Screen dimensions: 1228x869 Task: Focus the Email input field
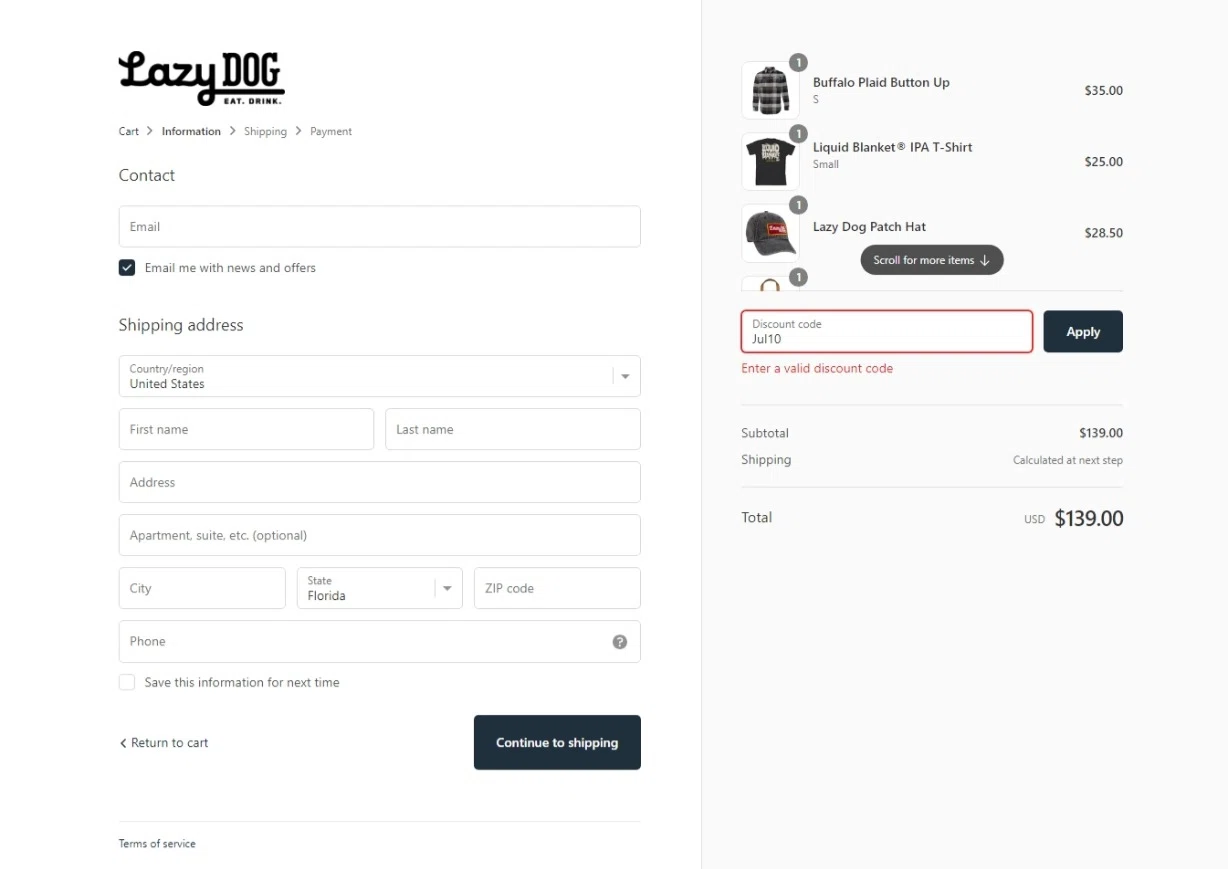pyautogui.click(x=379, y=226)
